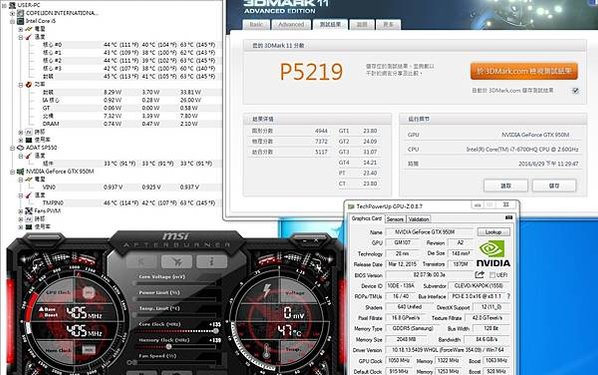This screenshot has height=375, width=598.
Task: Collapse the NVIDIA GeForce GTX 950M node
Action: coord(12,171)
